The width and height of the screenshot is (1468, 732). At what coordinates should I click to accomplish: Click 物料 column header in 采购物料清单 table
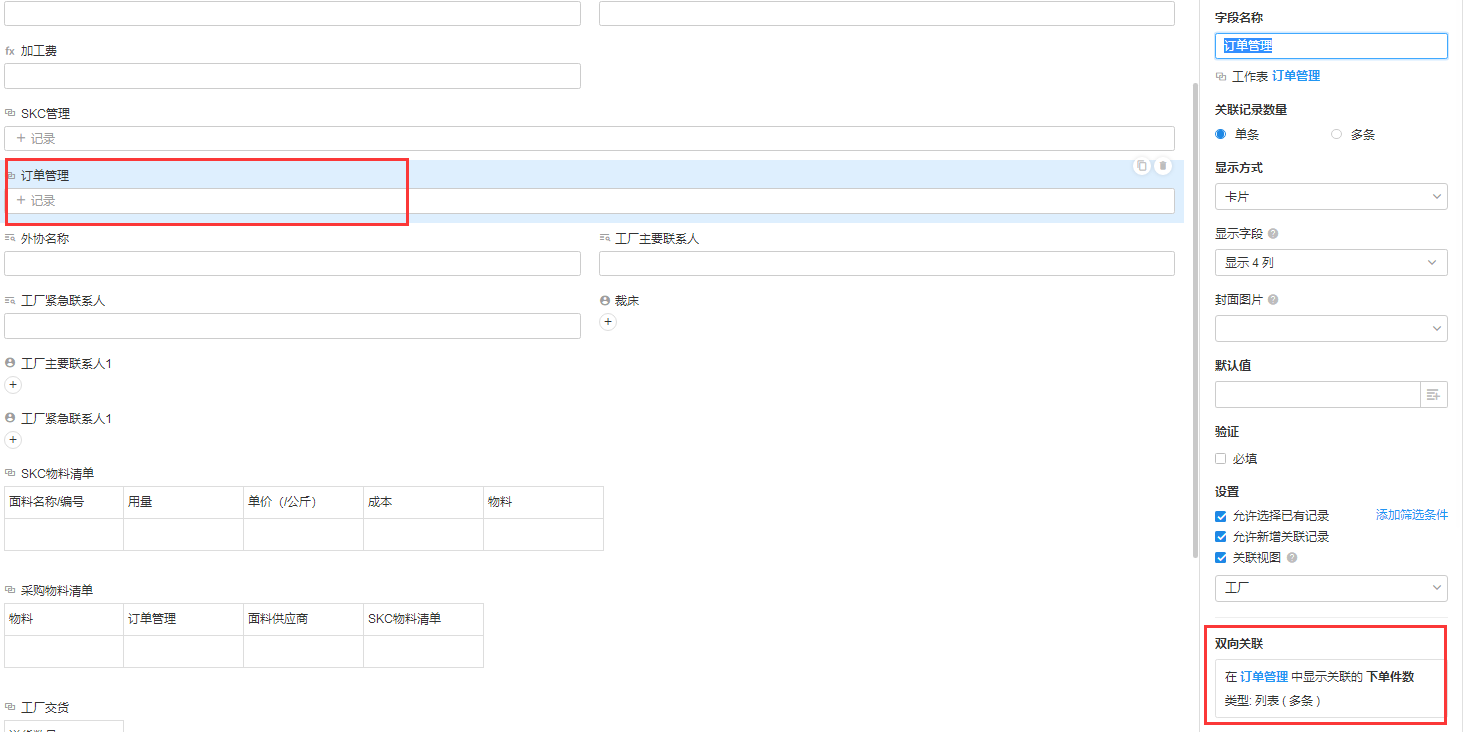(64, 619)
